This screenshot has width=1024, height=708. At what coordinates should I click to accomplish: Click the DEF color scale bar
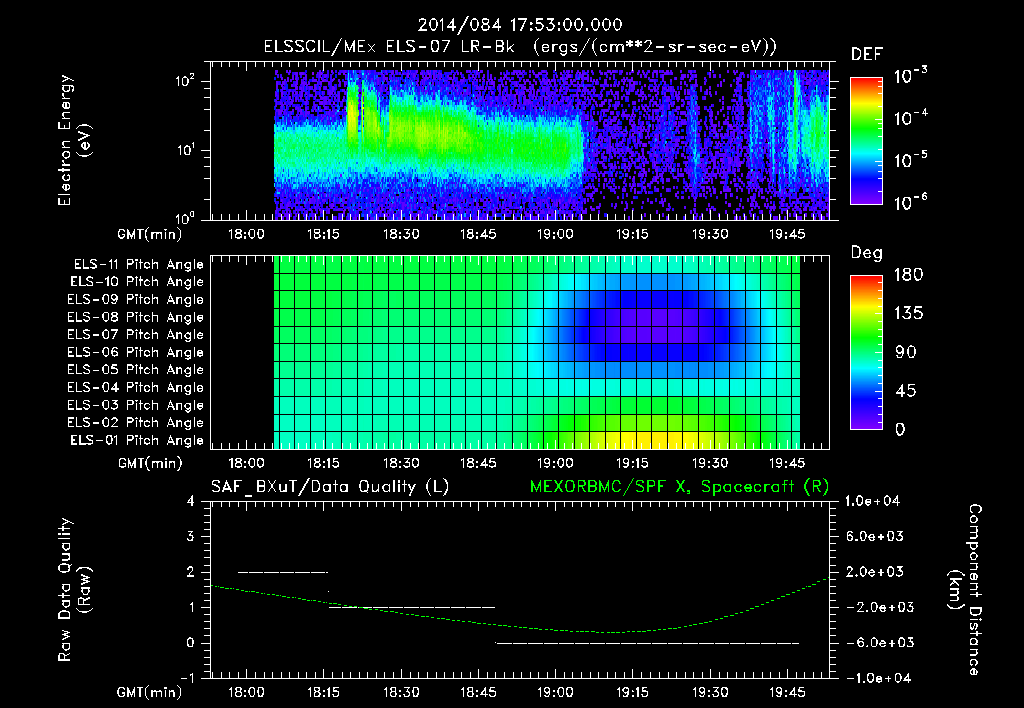pos(866,141)
